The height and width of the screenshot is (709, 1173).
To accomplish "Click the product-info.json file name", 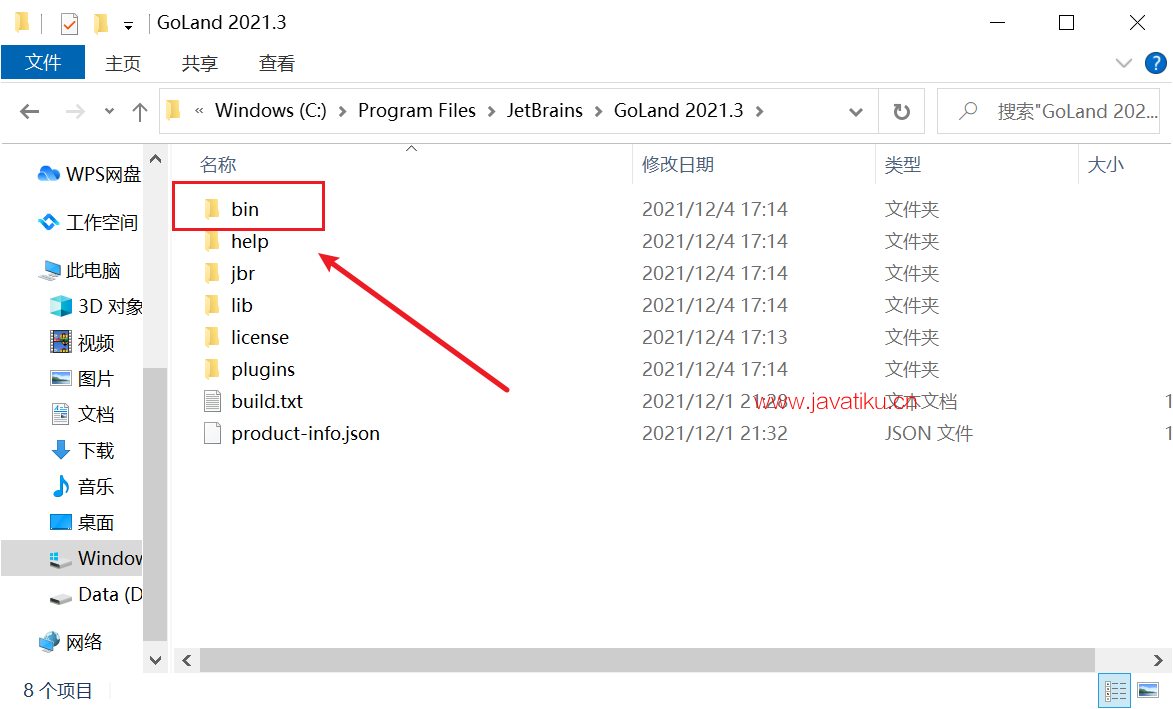I will point(305,434).
